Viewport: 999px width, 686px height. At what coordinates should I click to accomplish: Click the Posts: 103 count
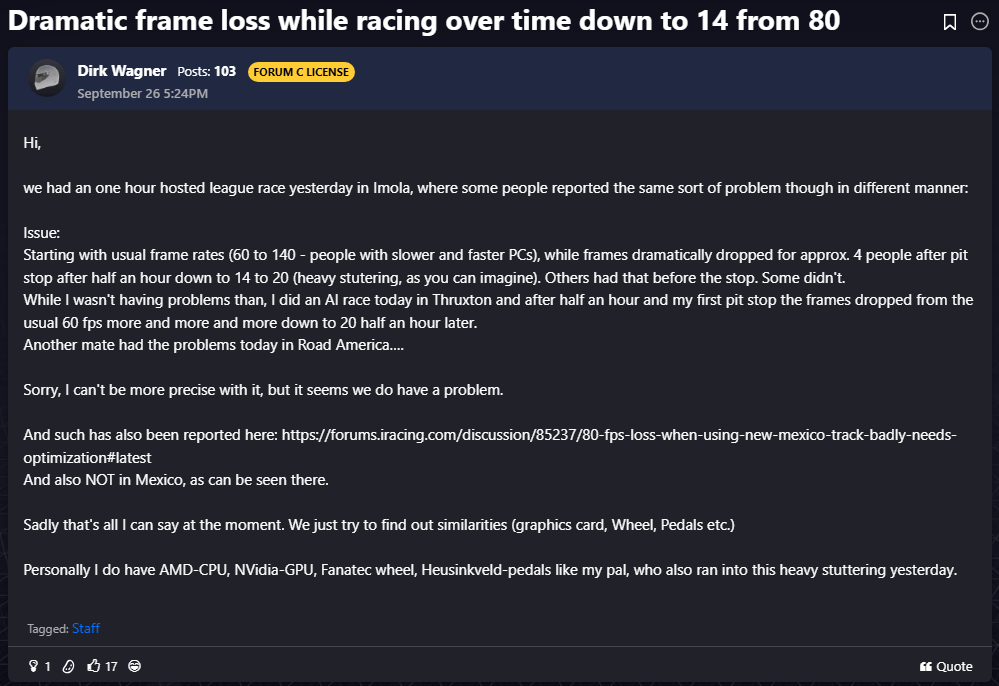point(206,71)
